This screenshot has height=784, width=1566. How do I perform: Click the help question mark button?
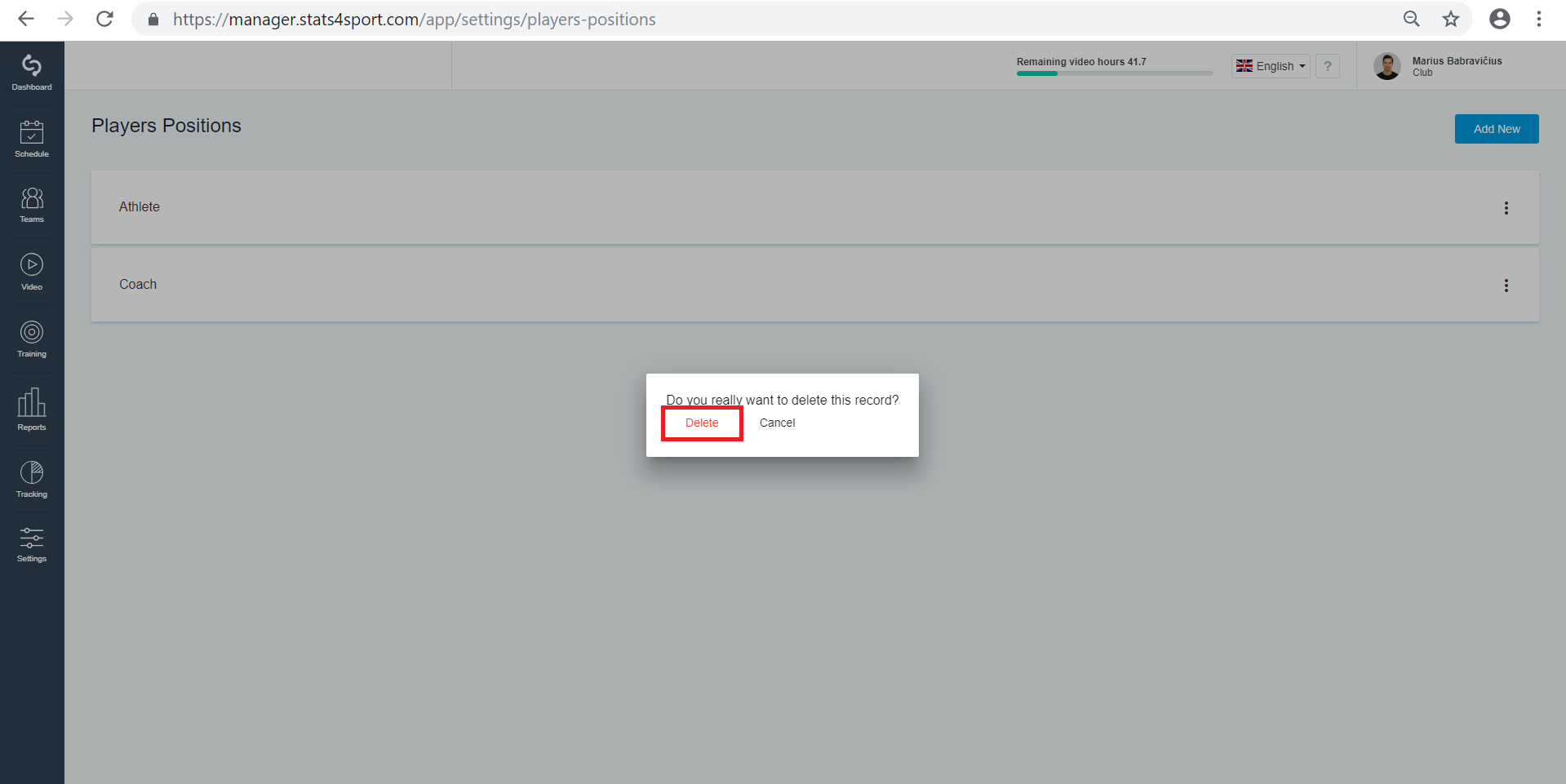pyautogui.click(x=1328, y=66)
